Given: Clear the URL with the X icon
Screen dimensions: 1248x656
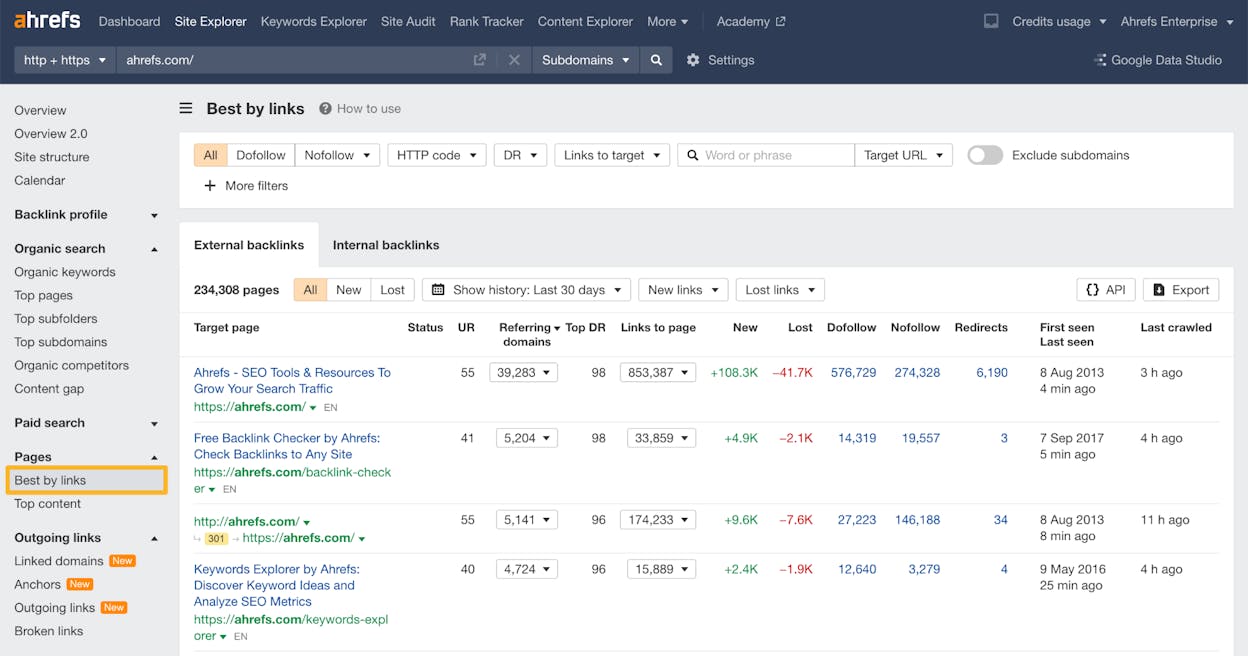Looking at the screenshot, I should tap(514, 60).
